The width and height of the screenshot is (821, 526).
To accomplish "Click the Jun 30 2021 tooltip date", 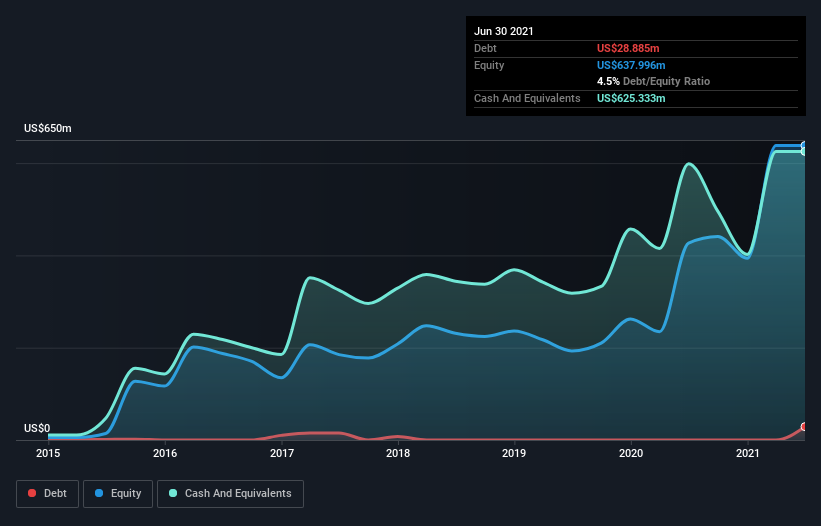I will (504, 31).
